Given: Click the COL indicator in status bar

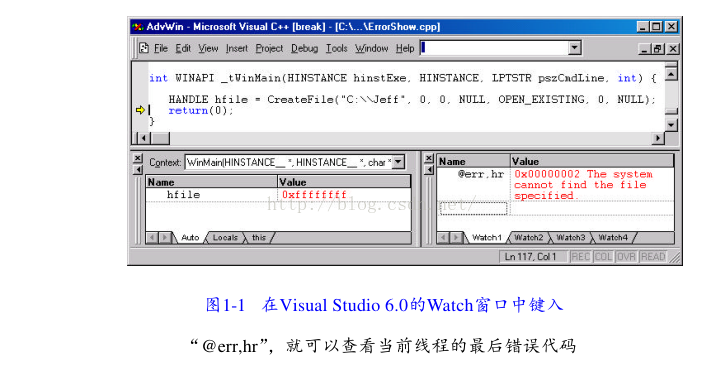Looking at the screenshot, I should tap(603, 257).
